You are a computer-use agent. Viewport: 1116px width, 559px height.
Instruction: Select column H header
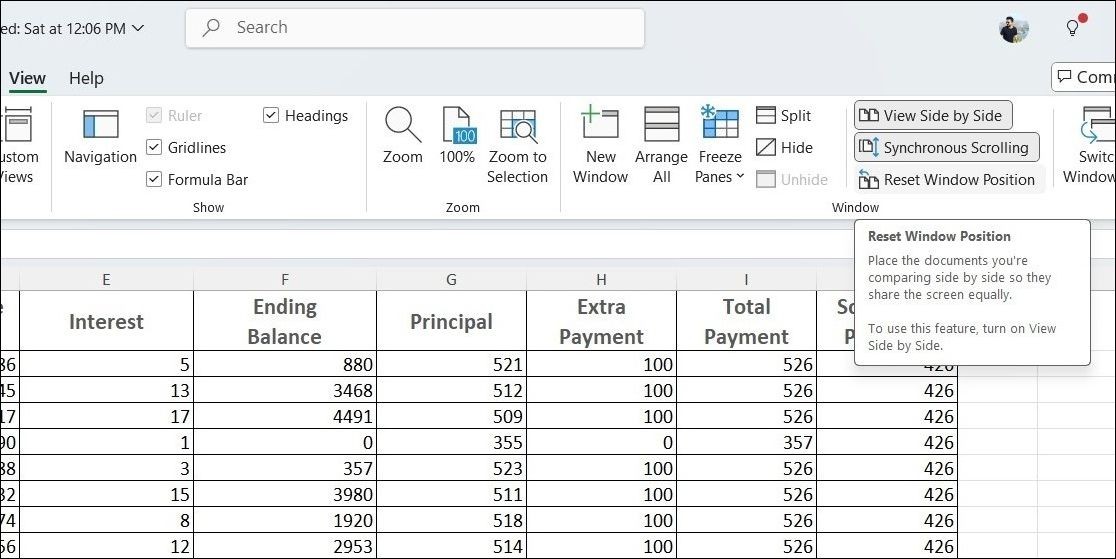[x=601, y=280]
